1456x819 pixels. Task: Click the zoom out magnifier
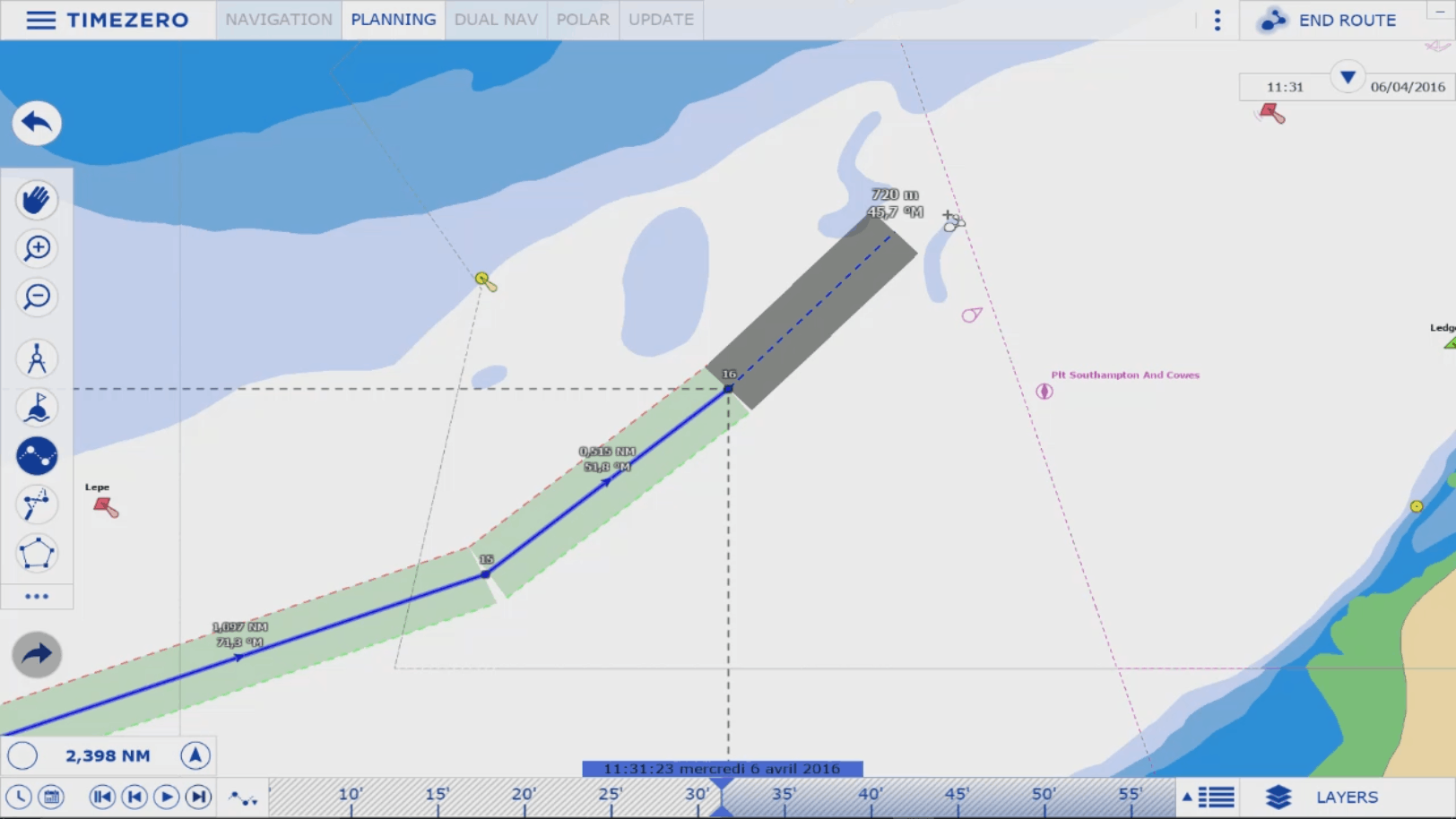[37, 297]
